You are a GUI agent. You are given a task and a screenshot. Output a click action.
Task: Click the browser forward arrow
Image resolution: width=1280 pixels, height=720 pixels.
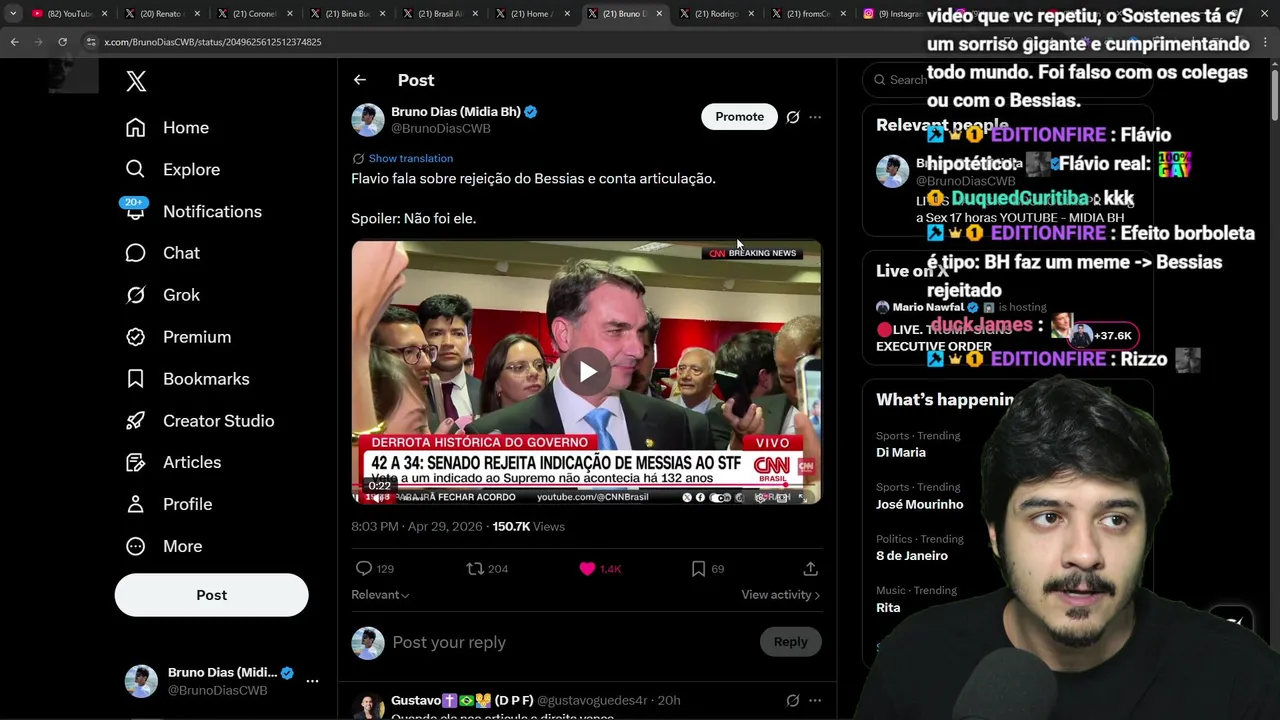coord(38,42)
